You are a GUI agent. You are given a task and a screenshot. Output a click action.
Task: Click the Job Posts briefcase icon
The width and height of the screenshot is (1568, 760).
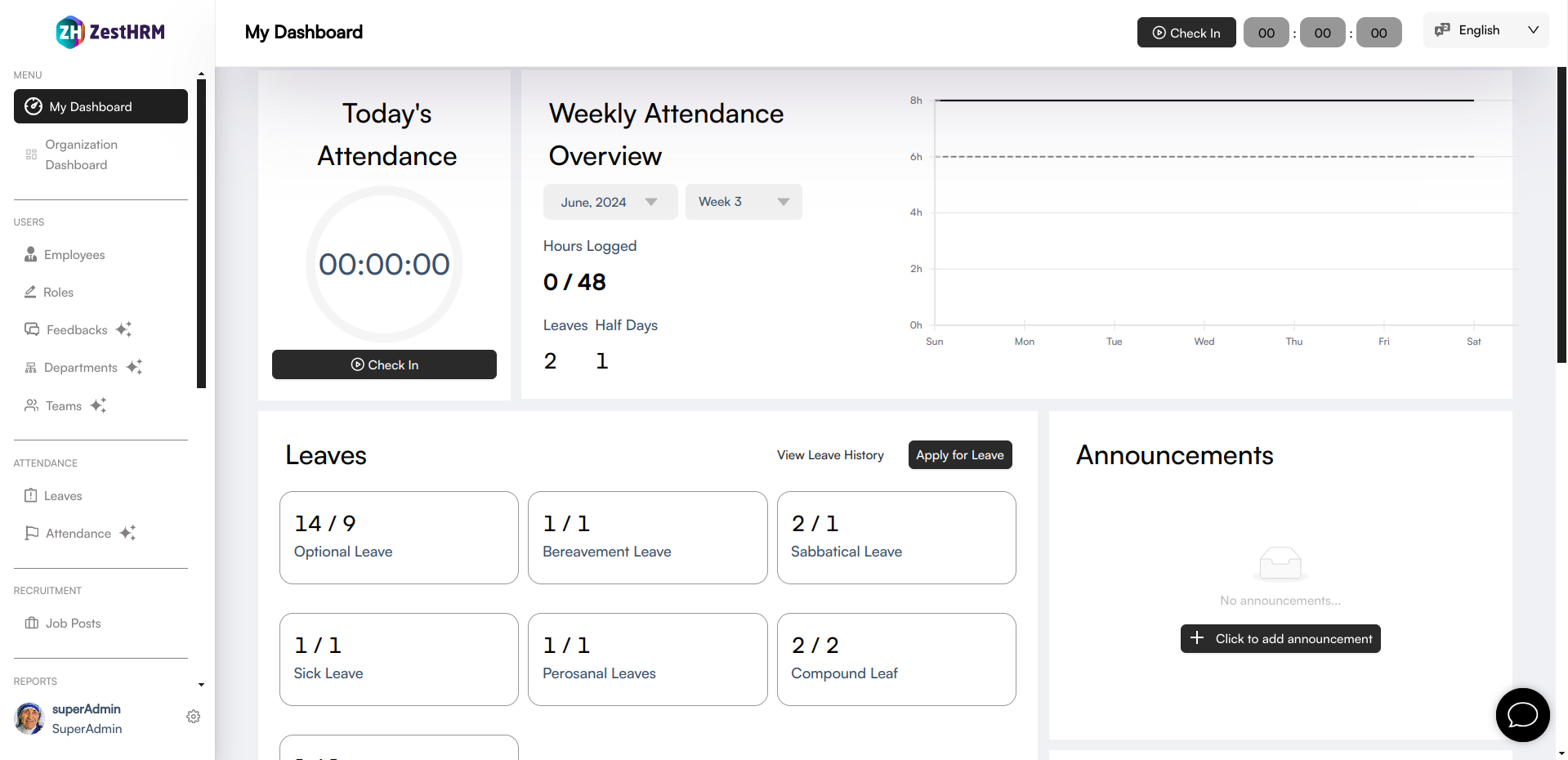(32, 624)
